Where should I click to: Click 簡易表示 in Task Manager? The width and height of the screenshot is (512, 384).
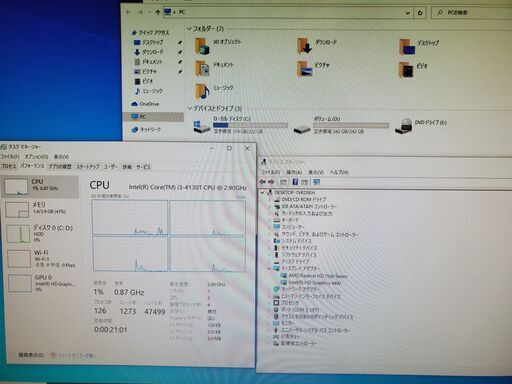[31, 355]
